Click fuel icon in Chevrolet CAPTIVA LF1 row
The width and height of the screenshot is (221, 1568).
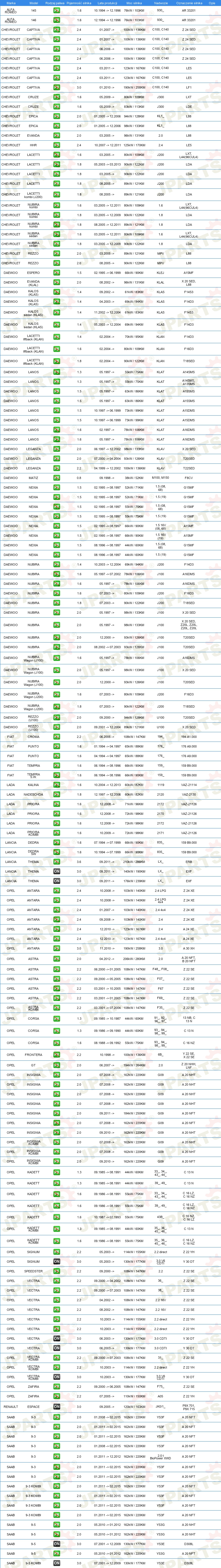[57, 88]
